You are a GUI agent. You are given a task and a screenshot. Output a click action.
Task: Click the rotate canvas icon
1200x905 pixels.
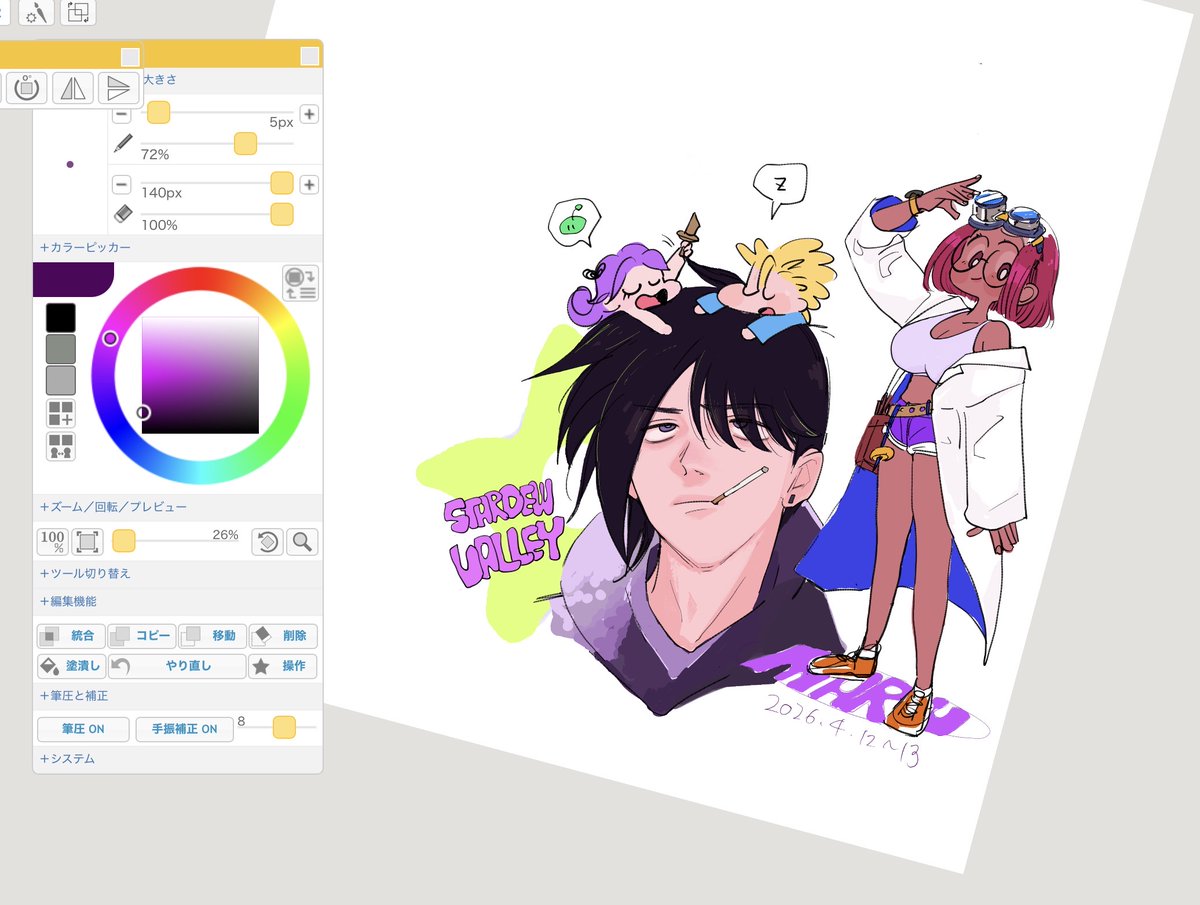coord(27,88)
